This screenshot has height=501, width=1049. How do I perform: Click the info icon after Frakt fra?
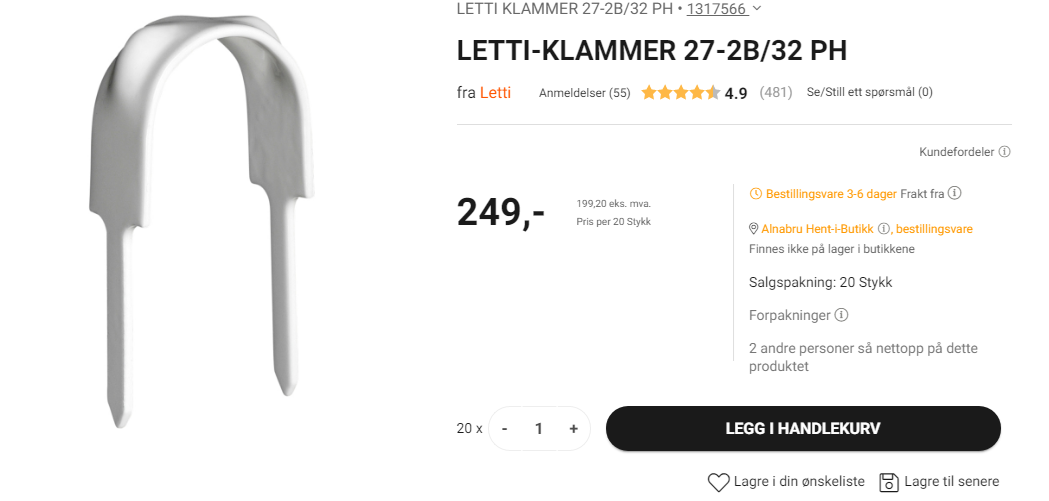[x=955, y=193]
